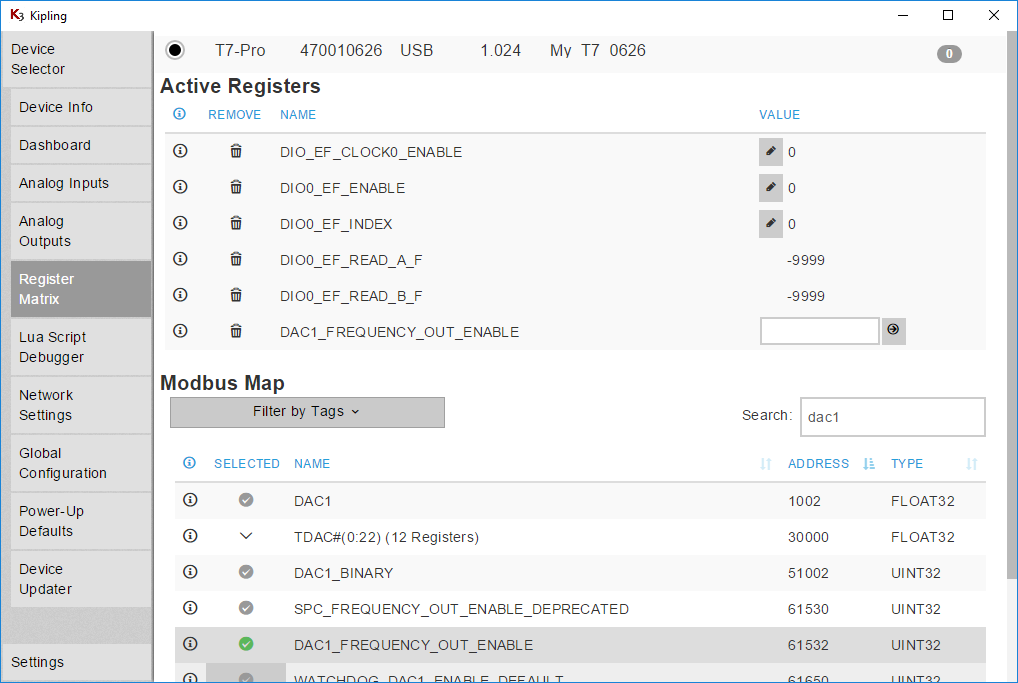The height and width of the screenshot is (683, 1018).
Task: Delete the DIO_EF_CLOCK0_ENABLE register row
Action: (236, 152)
